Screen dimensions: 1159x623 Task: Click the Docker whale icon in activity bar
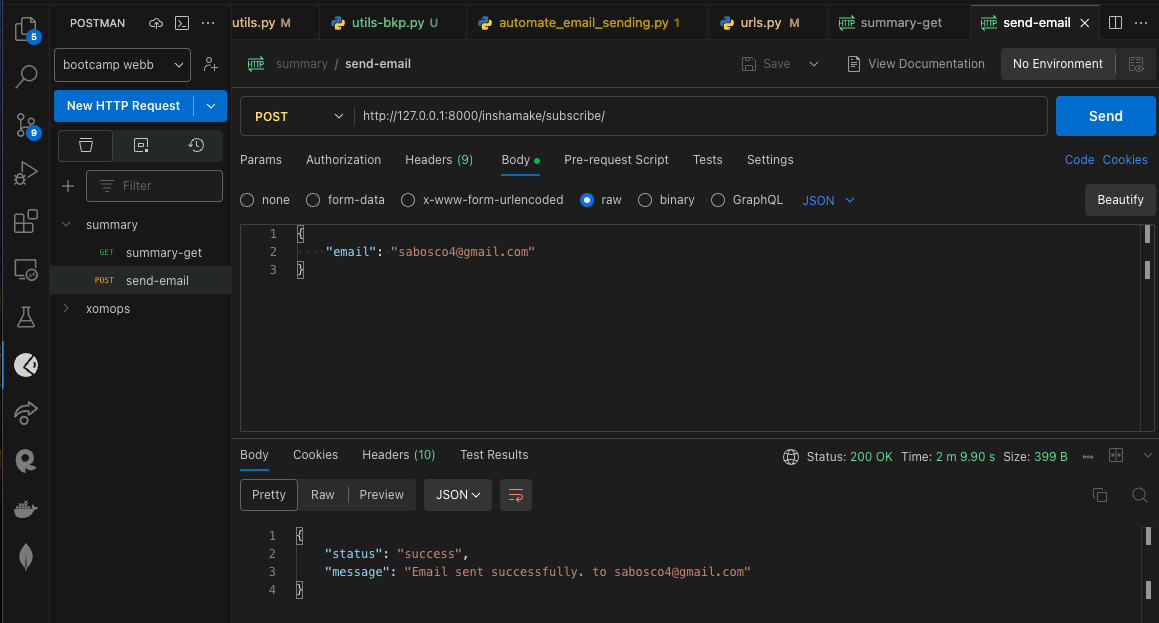tap(26, 509)
